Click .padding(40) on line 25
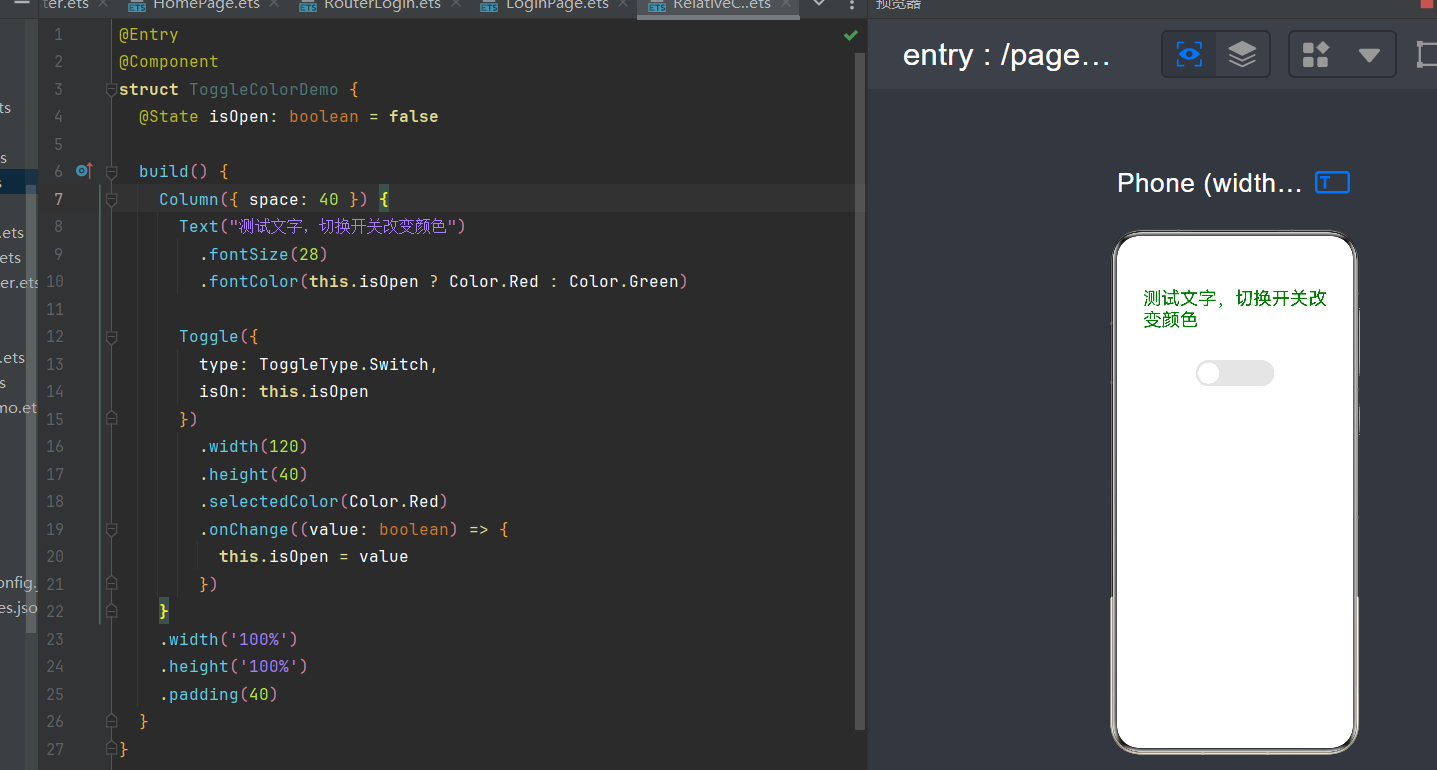Screen dimensions: 1437x770 point(218,694)
